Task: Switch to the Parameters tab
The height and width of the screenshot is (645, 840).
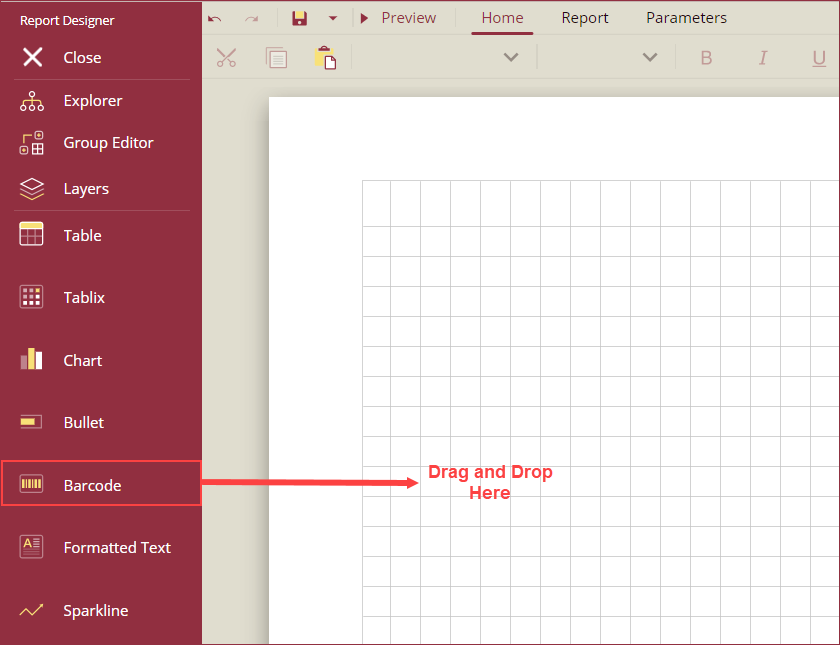Action: [686, 18]
